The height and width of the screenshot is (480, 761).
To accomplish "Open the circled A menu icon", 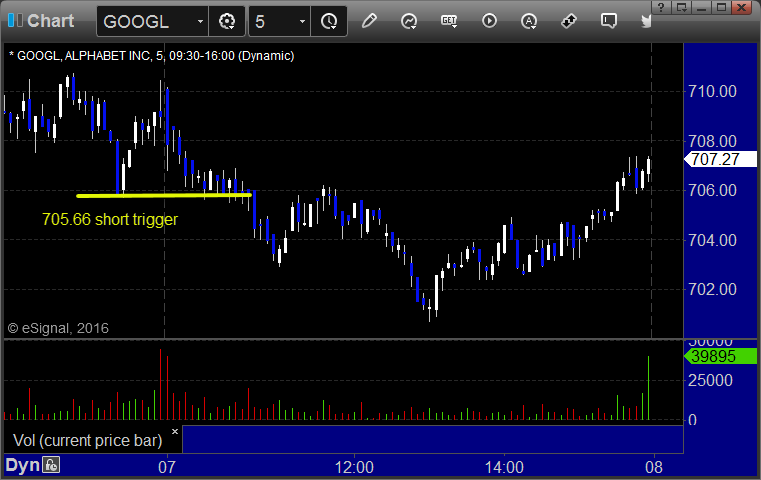I will pos(529,21).
